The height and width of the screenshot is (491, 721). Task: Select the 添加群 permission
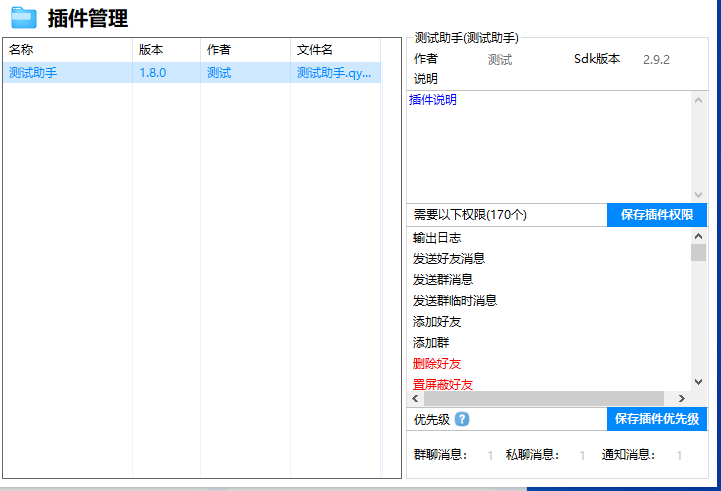coord(431,343)
